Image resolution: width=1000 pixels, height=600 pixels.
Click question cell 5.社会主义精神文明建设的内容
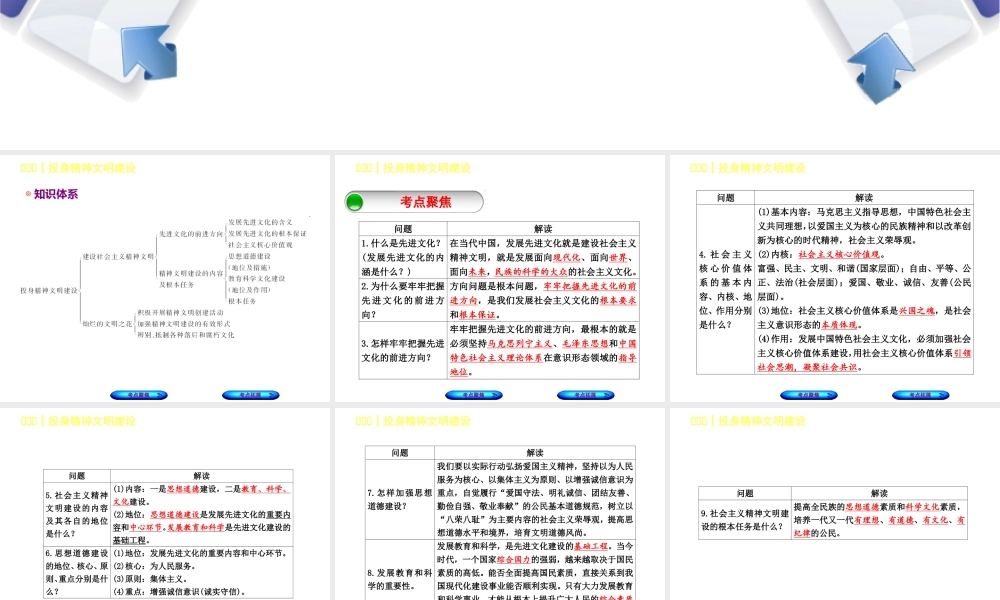[77, 514]
